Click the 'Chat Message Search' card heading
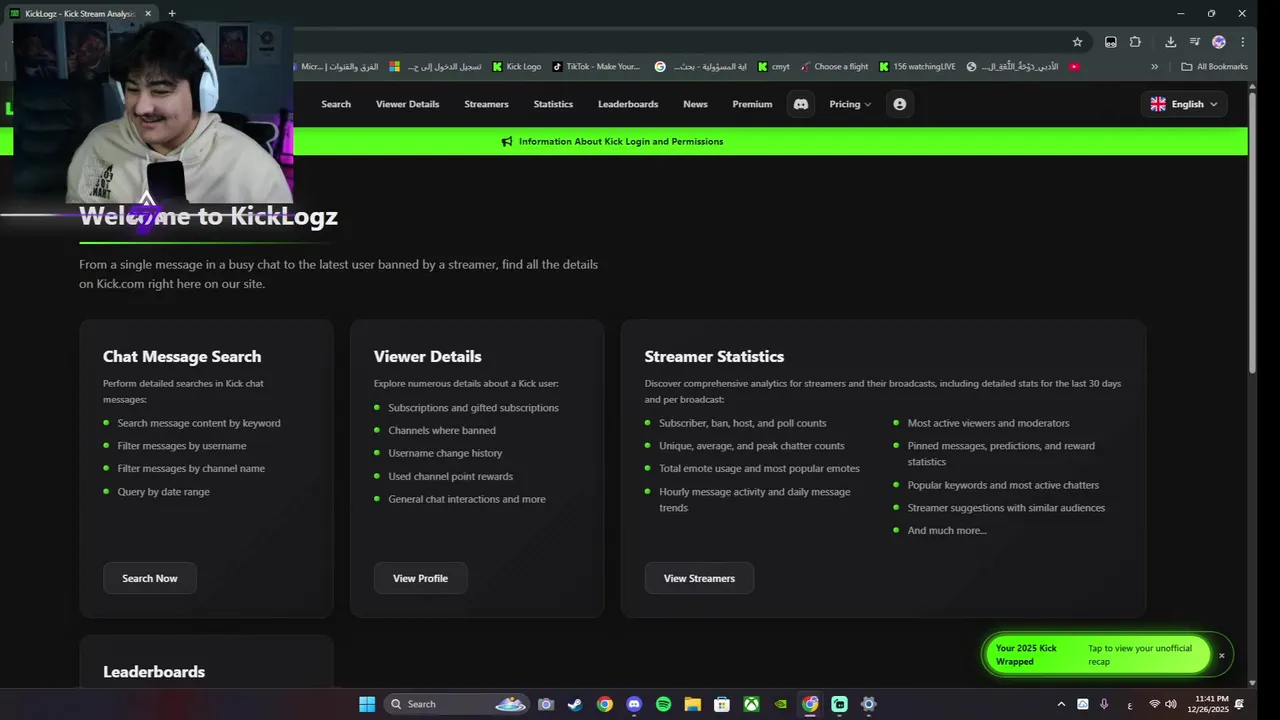 (182, 356)
